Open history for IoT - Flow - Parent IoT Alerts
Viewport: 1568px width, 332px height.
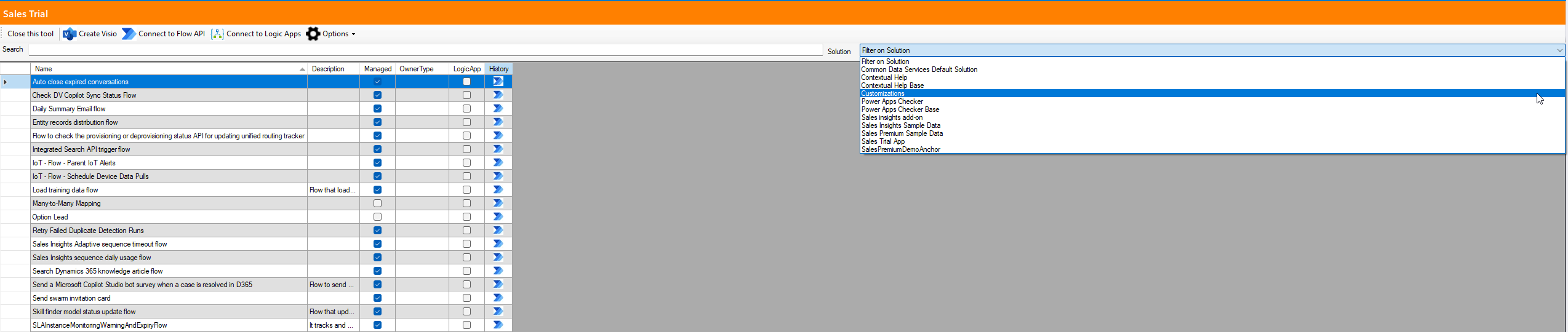[498, 163]
